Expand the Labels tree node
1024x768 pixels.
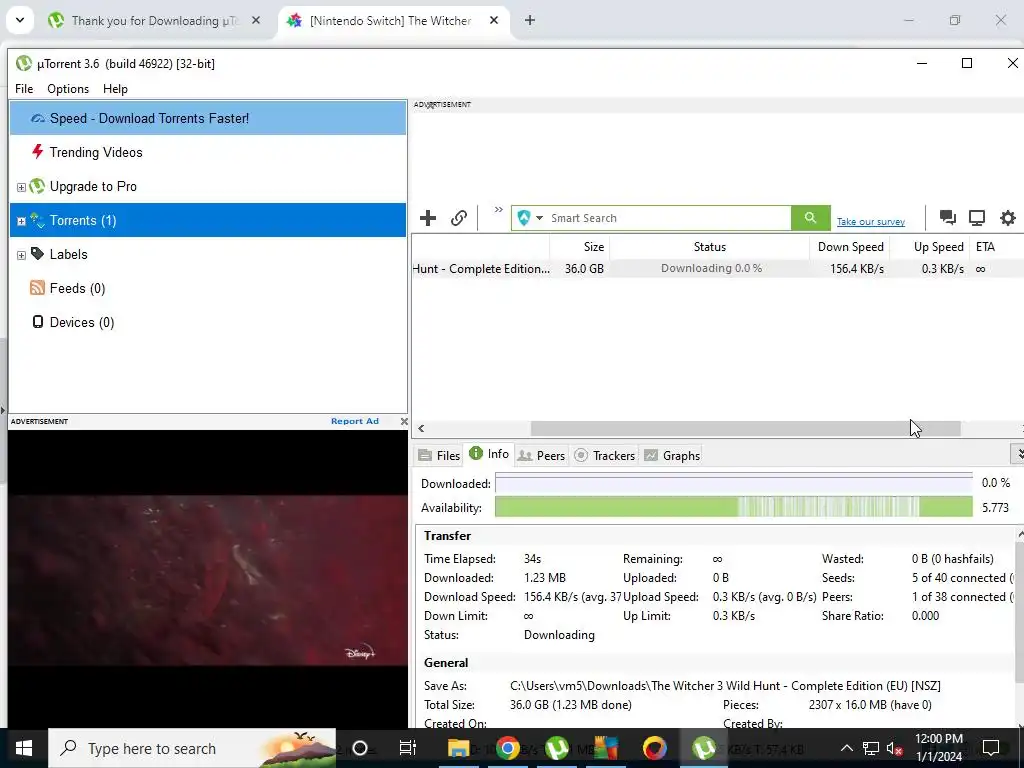pyautogui.click(x=21, y=255)
